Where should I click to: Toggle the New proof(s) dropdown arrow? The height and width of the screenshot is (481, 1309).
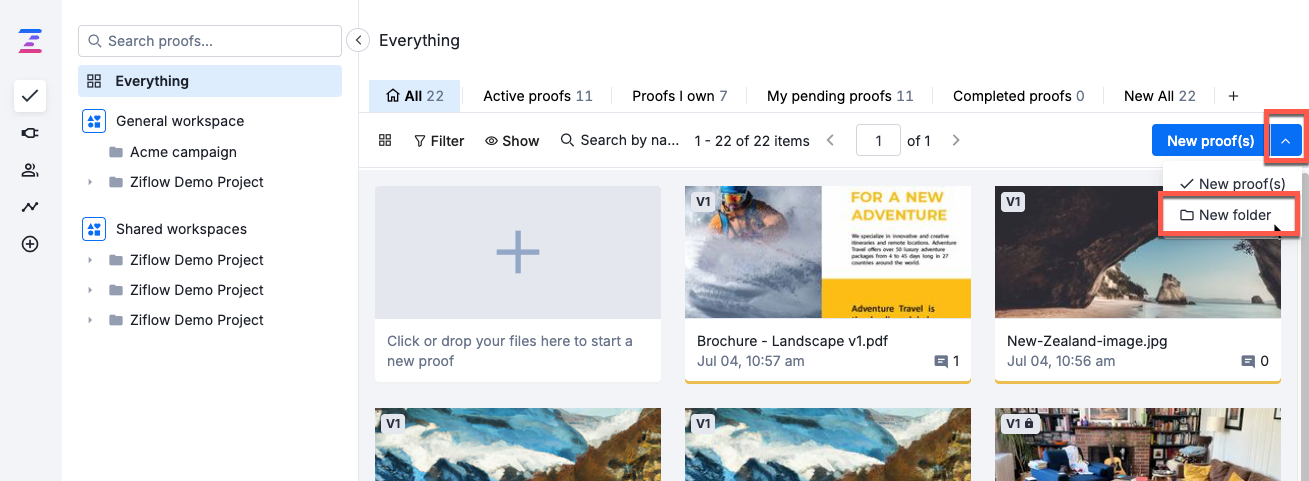[1285, 141]
